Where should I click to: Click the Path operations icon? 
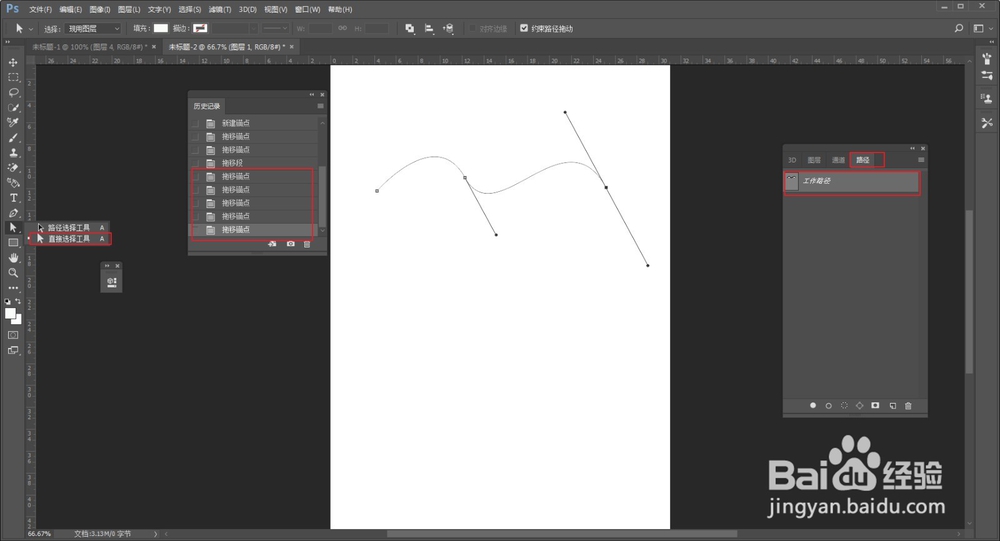pyautogui.click(x=409, y=28)
